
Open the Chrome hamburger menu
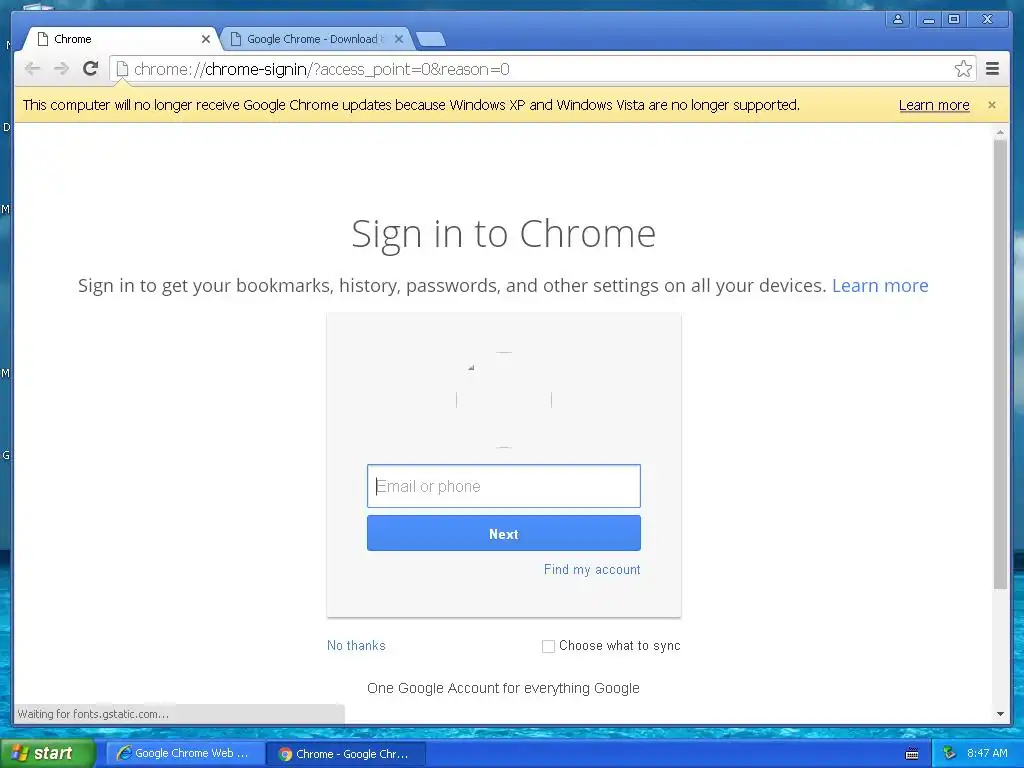tap(993, 69)
